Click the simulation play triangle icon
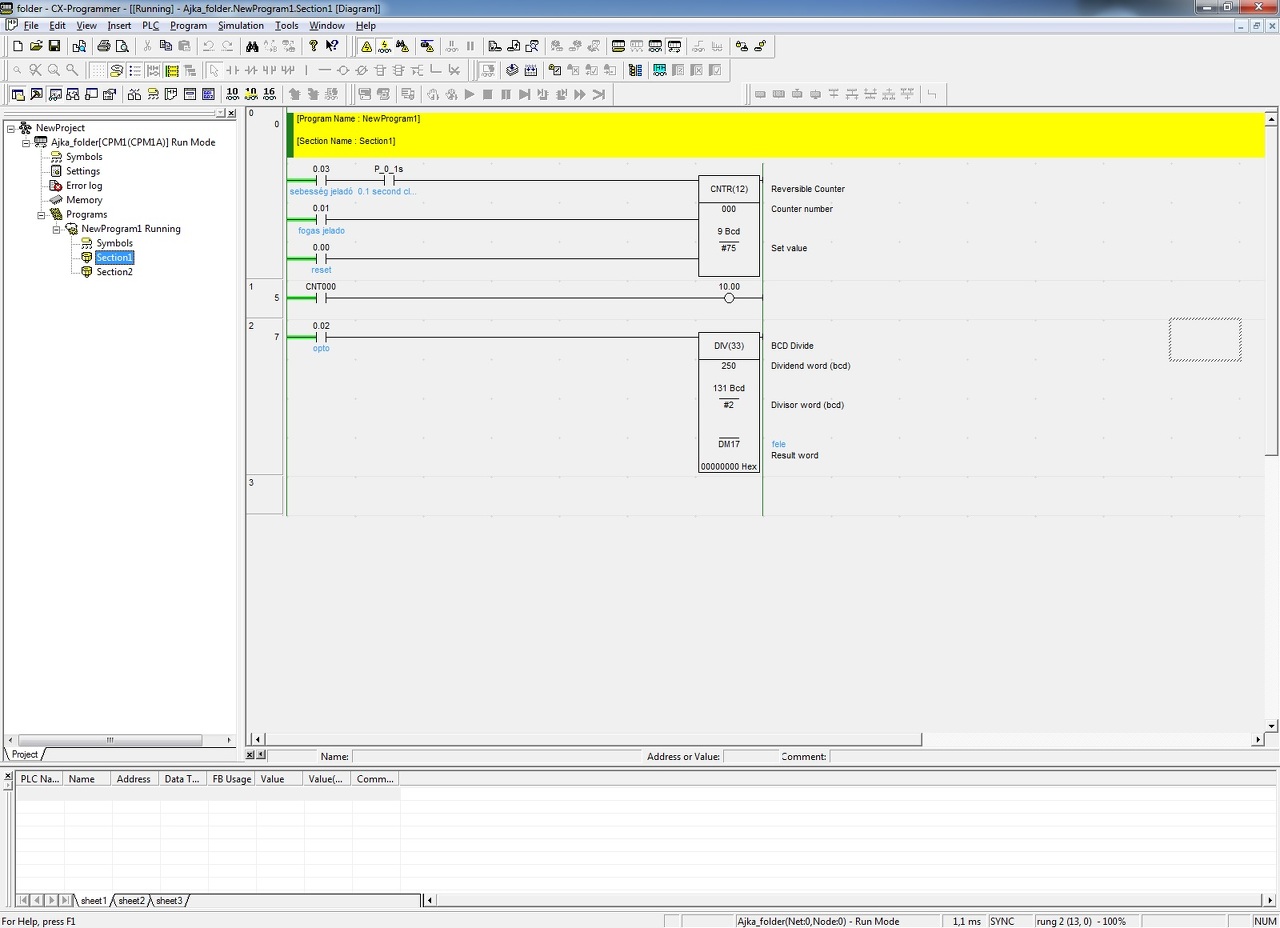 pyautogui.click(x=469, y=94)
